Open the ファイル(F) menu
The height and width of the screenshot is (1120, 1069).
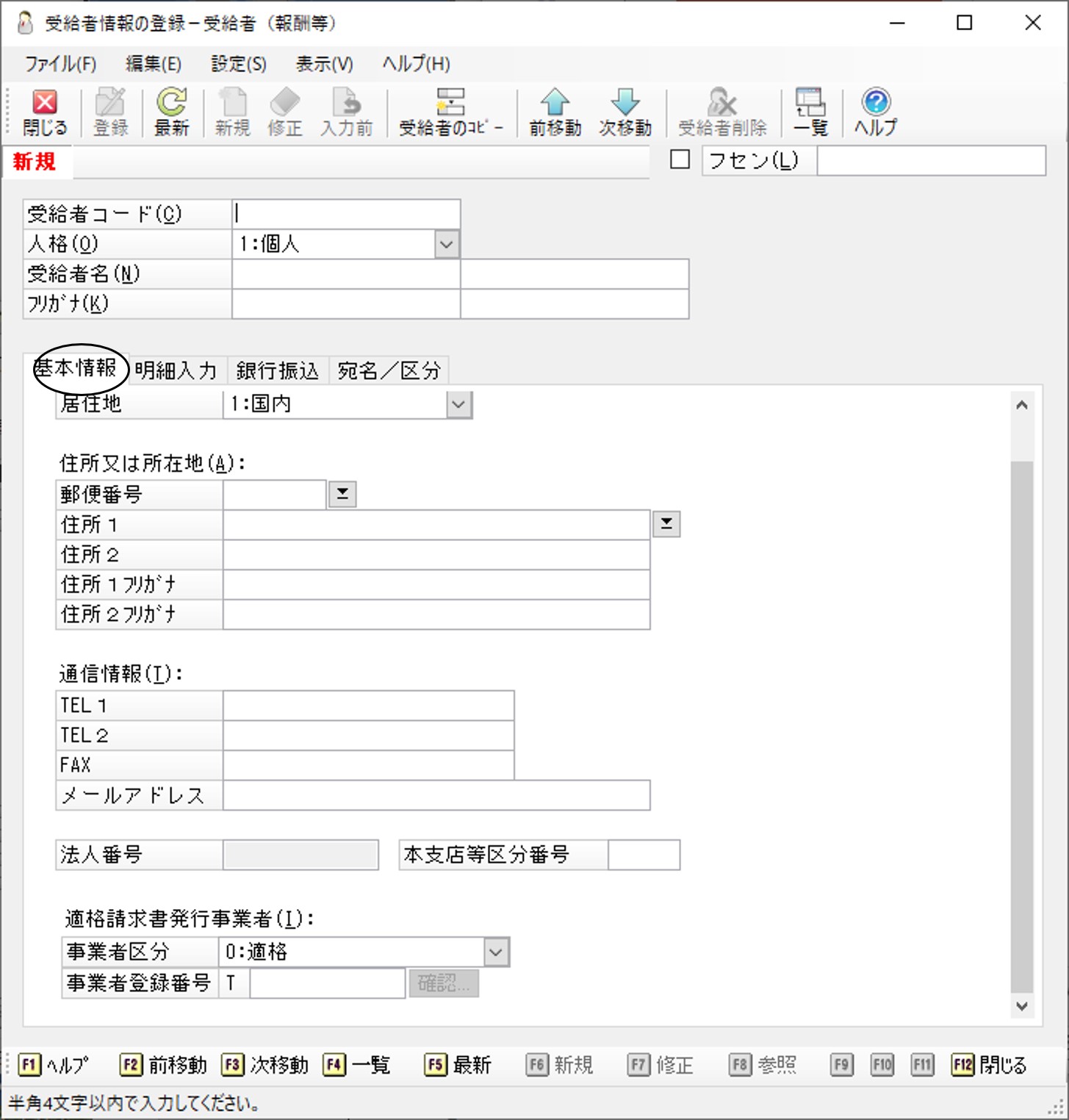pos(60,64)
